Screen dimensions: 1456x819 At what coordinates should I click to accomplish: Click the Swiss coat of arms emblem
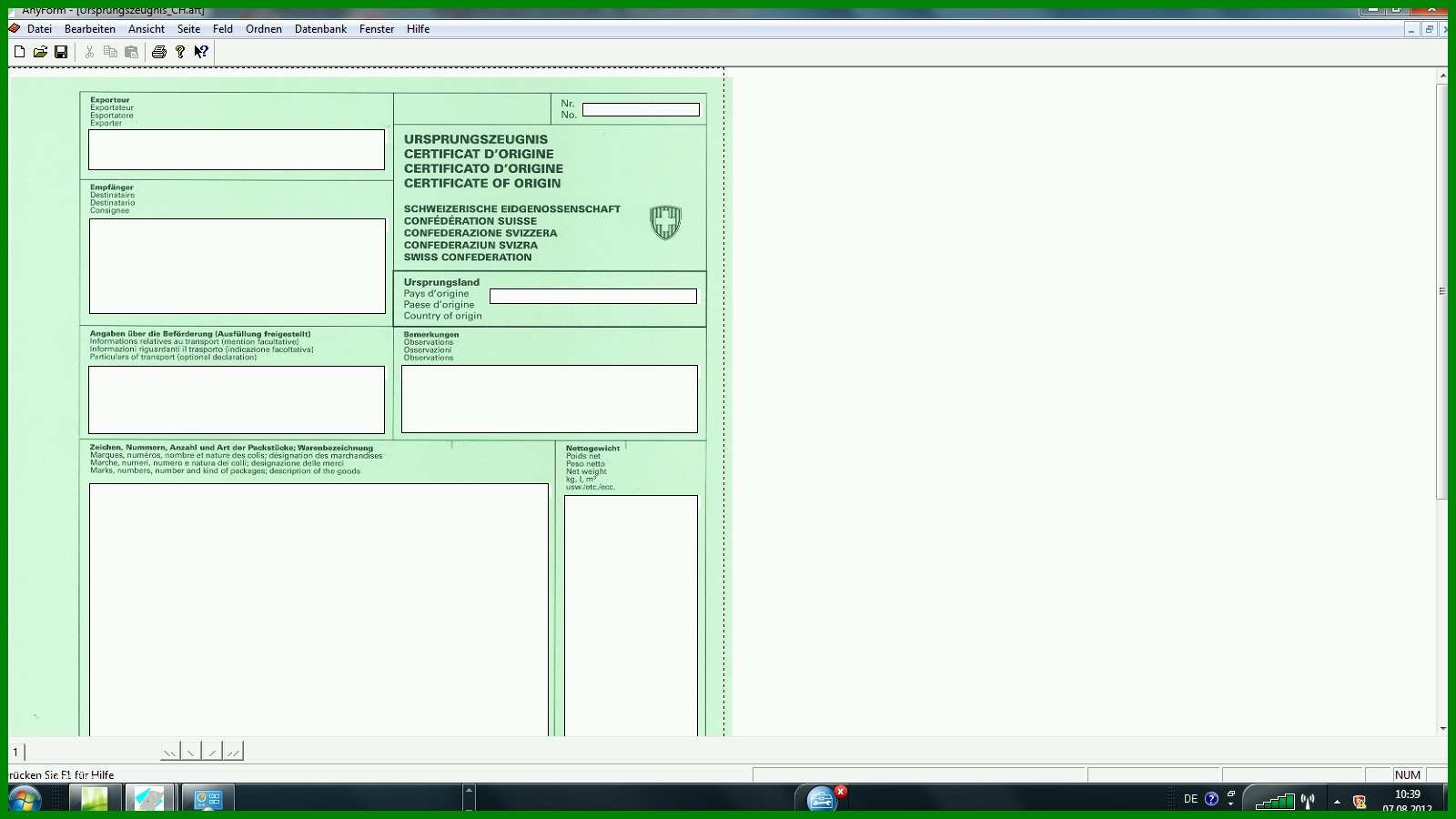pyautogui.click(x=665, y=222)
